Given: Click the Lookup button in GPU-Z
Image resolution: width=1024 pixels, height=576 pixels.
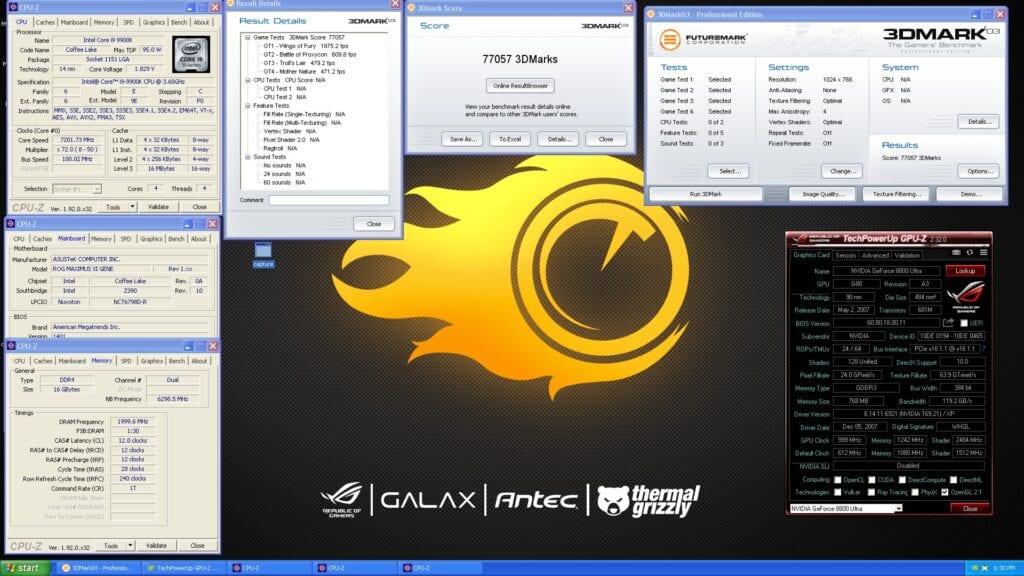Looking at the screenshot, I should pyautogui.click(x=965, y=271).
